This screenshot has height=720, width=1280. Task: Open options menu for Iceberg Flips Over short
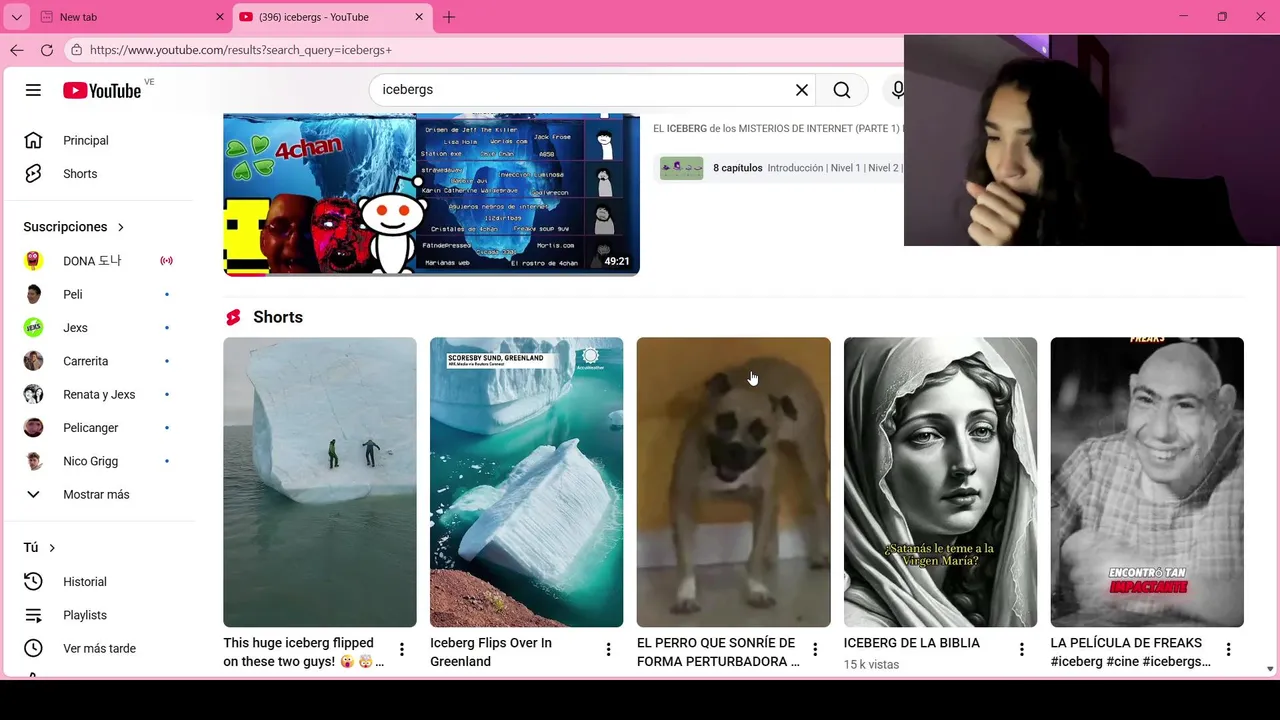click(x=608, y=649)
